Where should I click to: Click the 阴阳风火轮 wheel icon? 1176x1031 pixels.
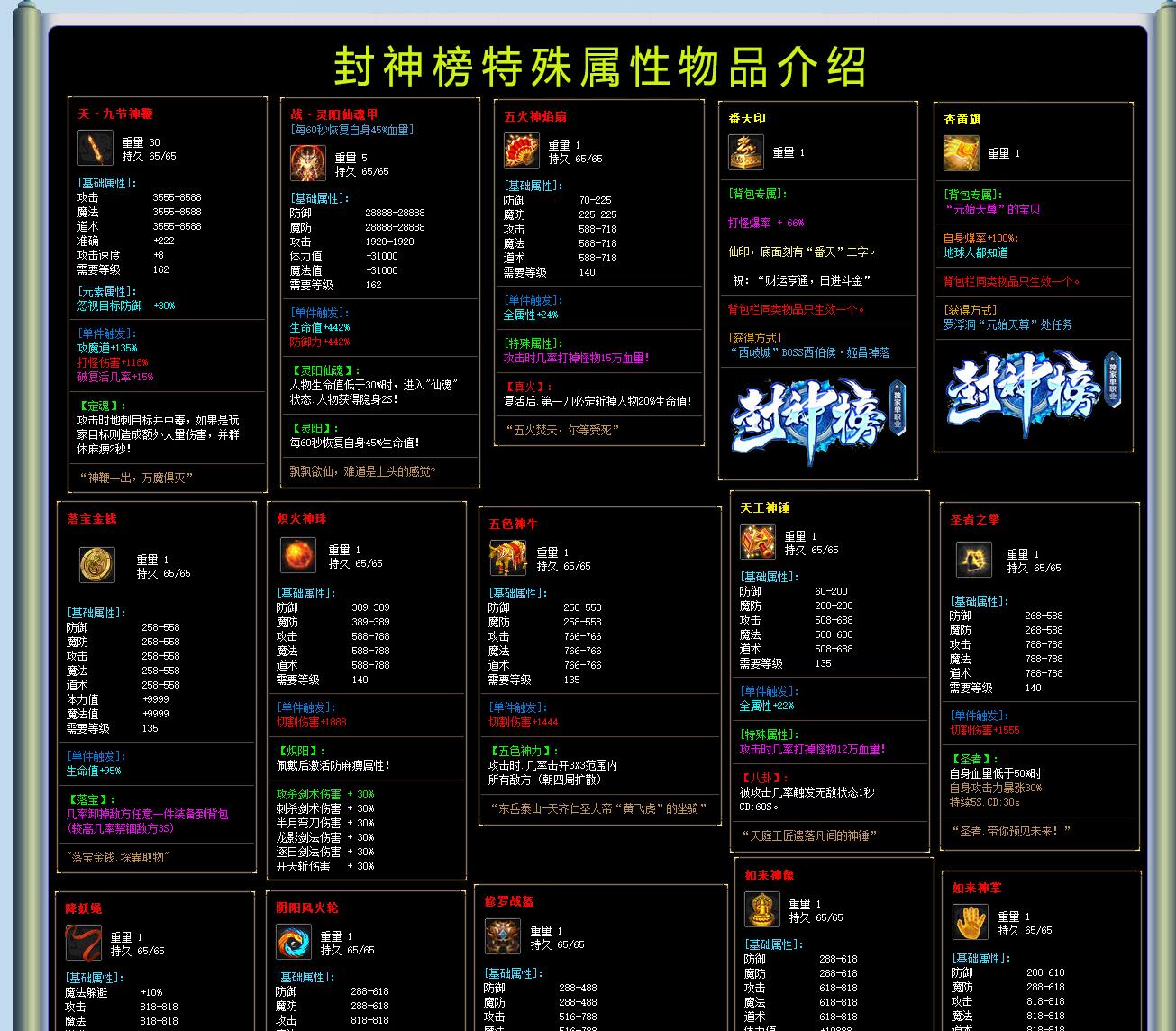tap(294, 942)
